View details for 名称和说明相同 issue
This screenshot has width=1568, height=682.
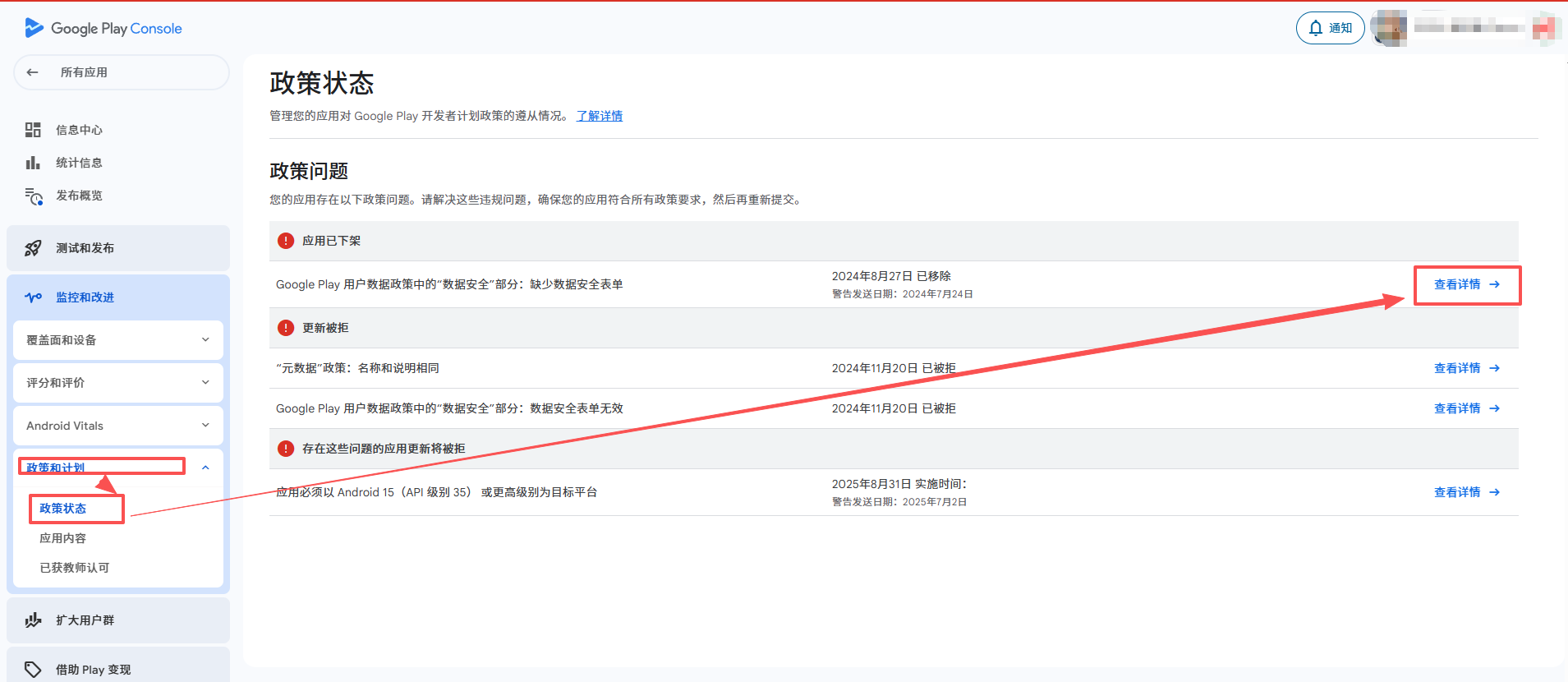[1467, 368]
